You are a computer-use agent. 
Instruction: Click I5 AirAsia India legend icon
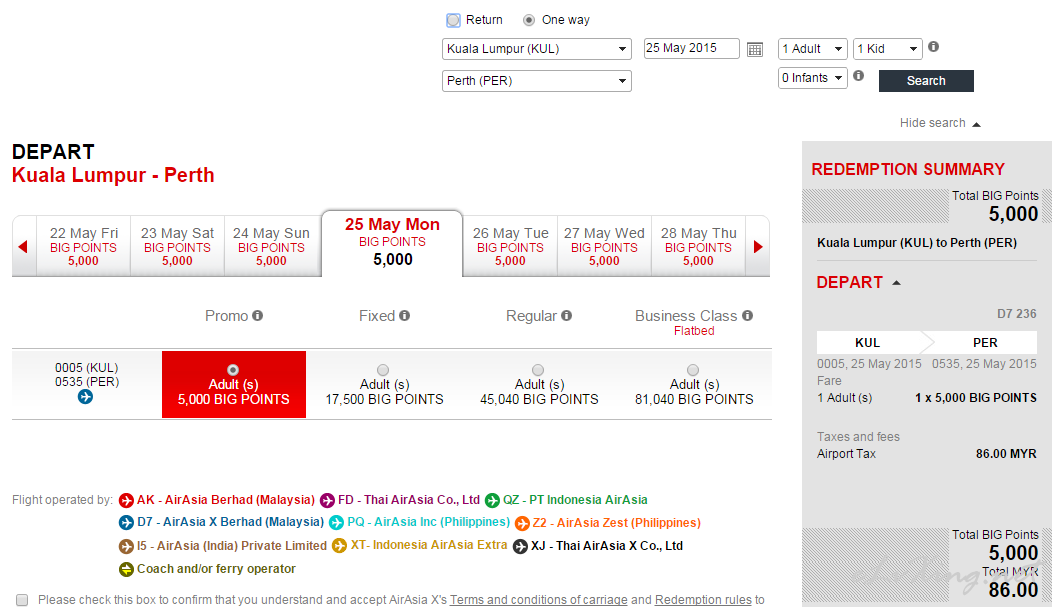(126, 546)
